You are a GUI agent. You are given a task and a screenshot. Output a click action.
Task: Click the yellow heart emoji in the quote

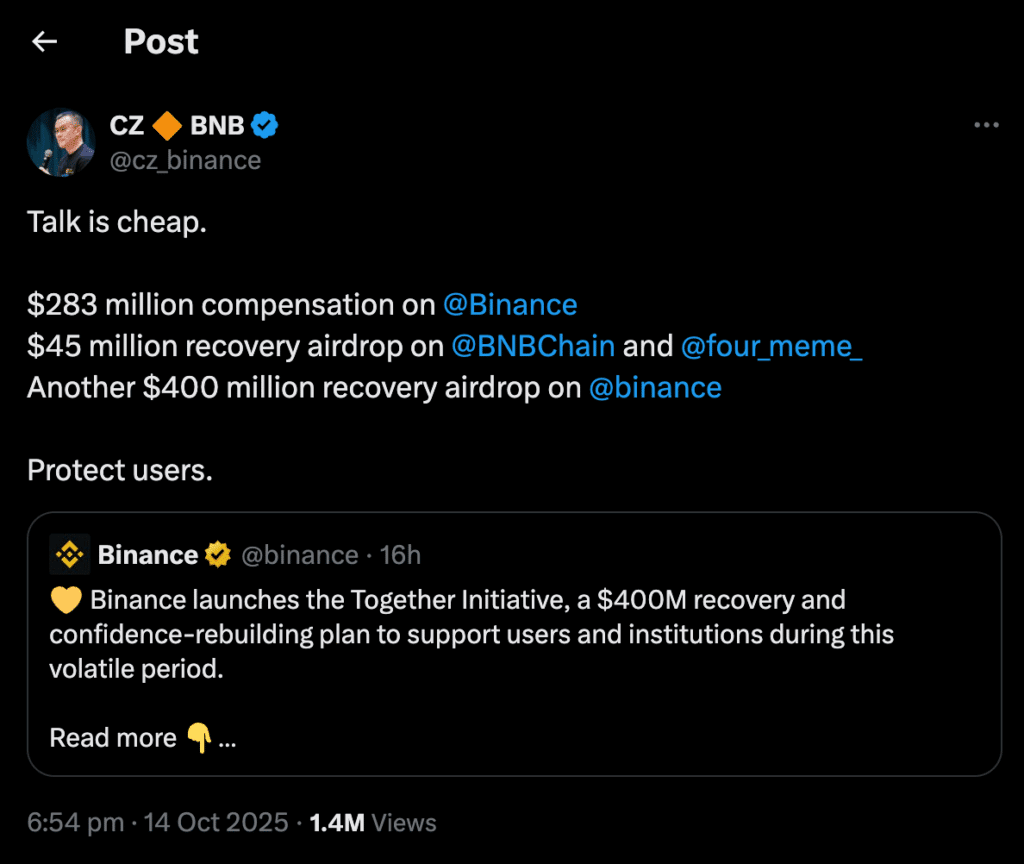(65, 600)
